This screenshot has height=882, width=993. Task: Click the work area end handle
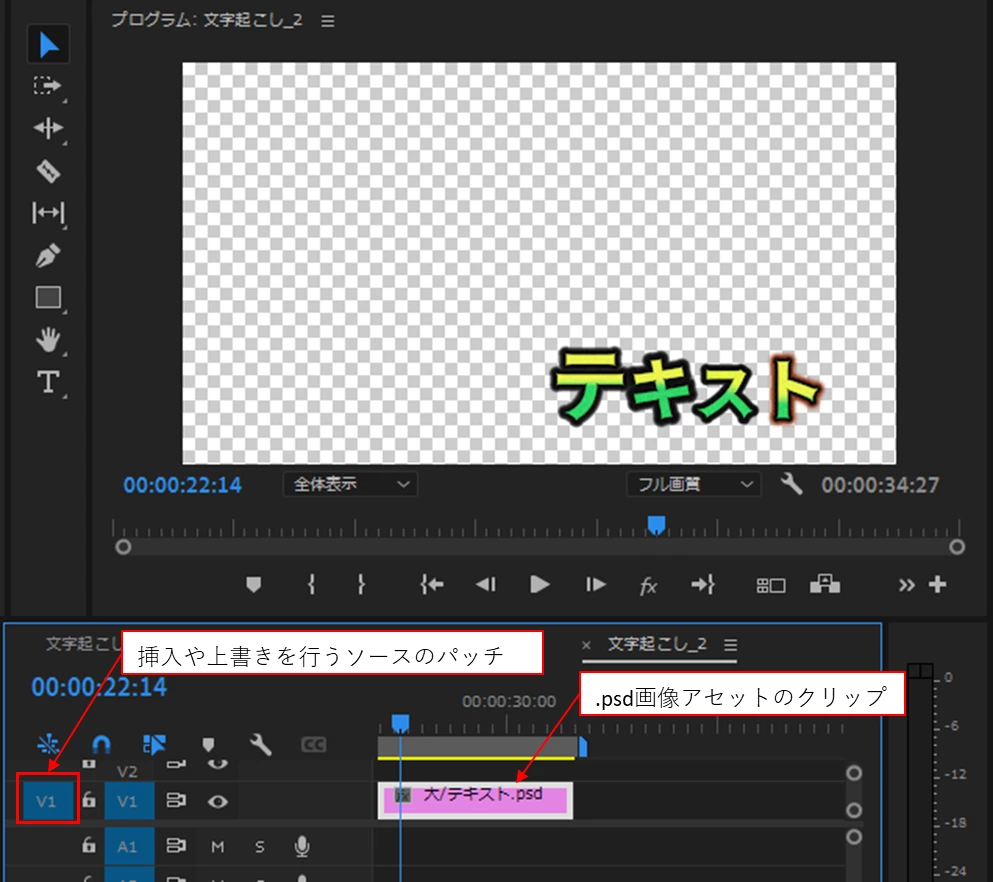point(583,747)
